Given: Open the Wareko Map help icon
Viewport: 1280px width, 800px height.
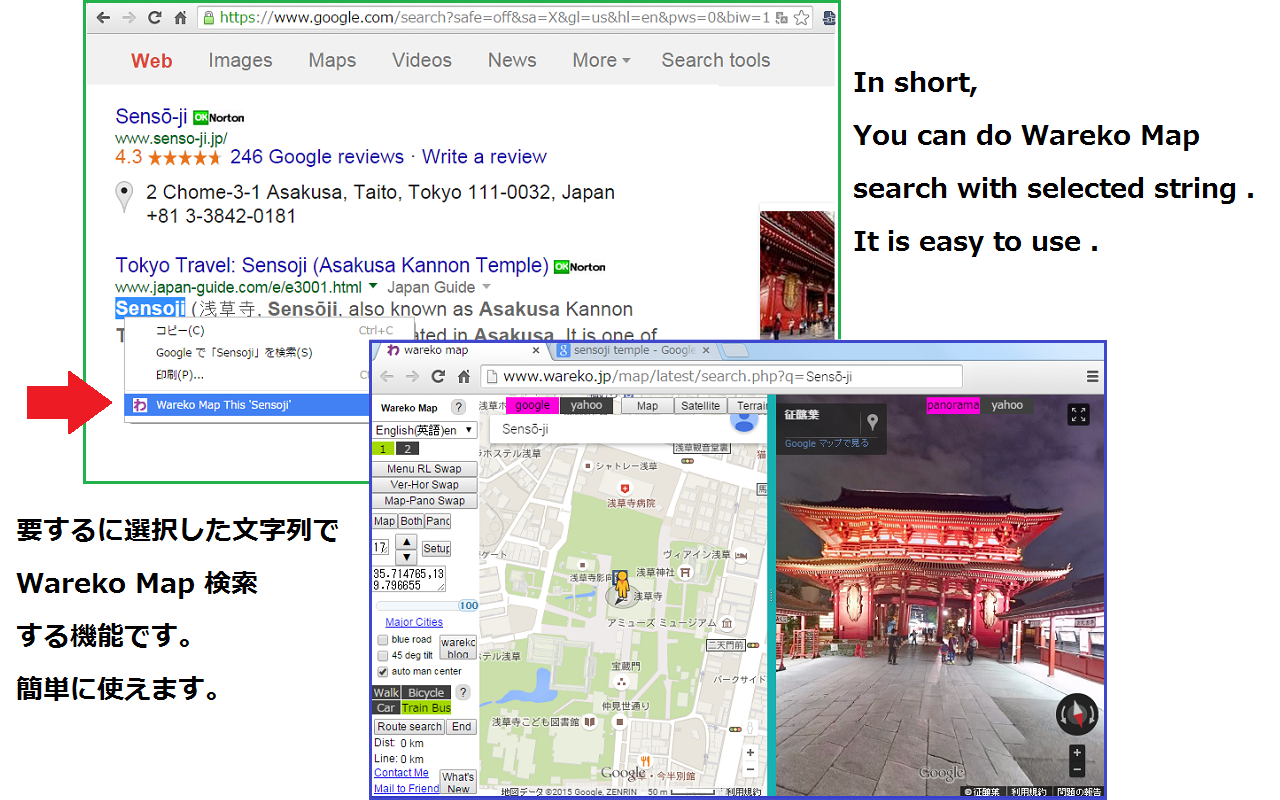Looking at the screenshot, I should tap(458, 408).
